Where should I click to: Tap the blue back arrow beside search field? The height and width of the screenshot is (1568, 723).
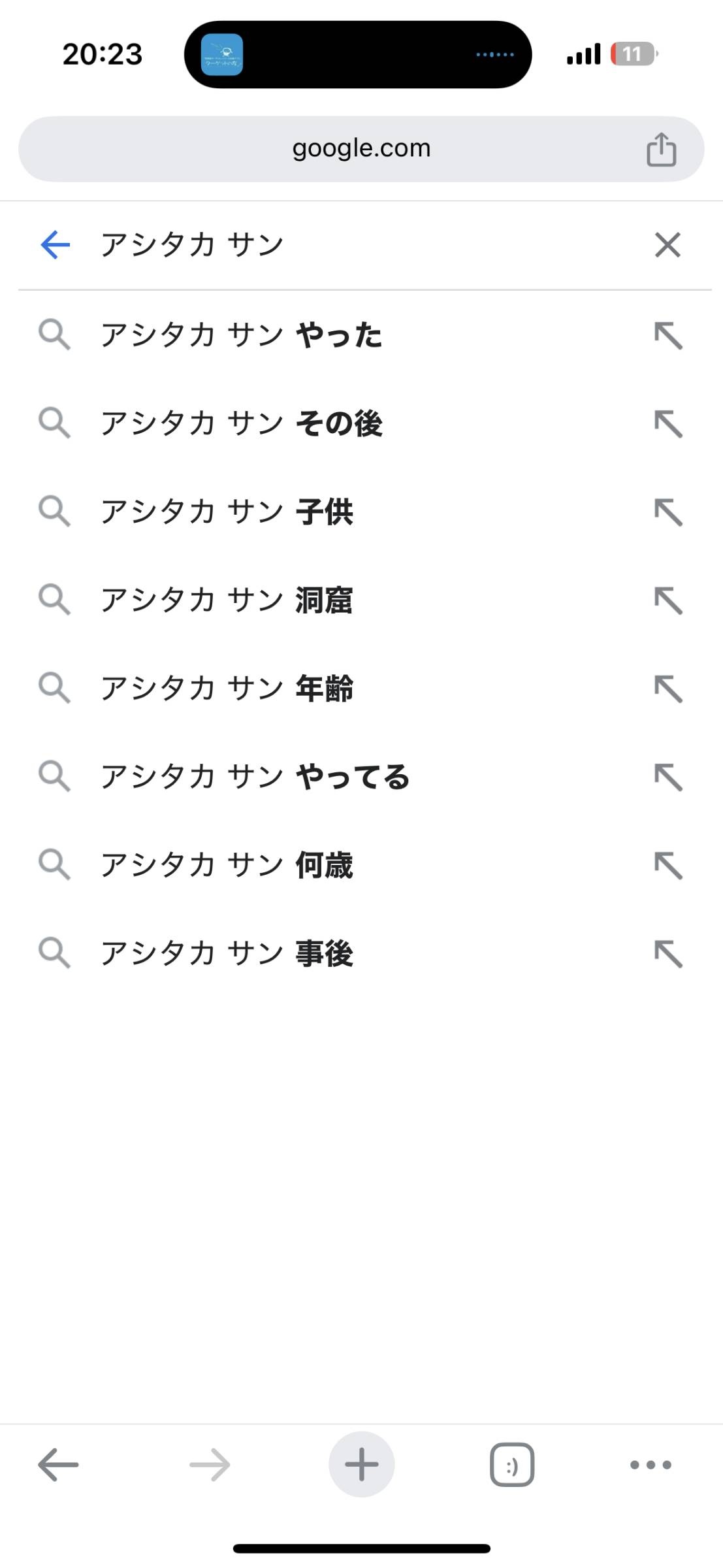click(56, 245)
